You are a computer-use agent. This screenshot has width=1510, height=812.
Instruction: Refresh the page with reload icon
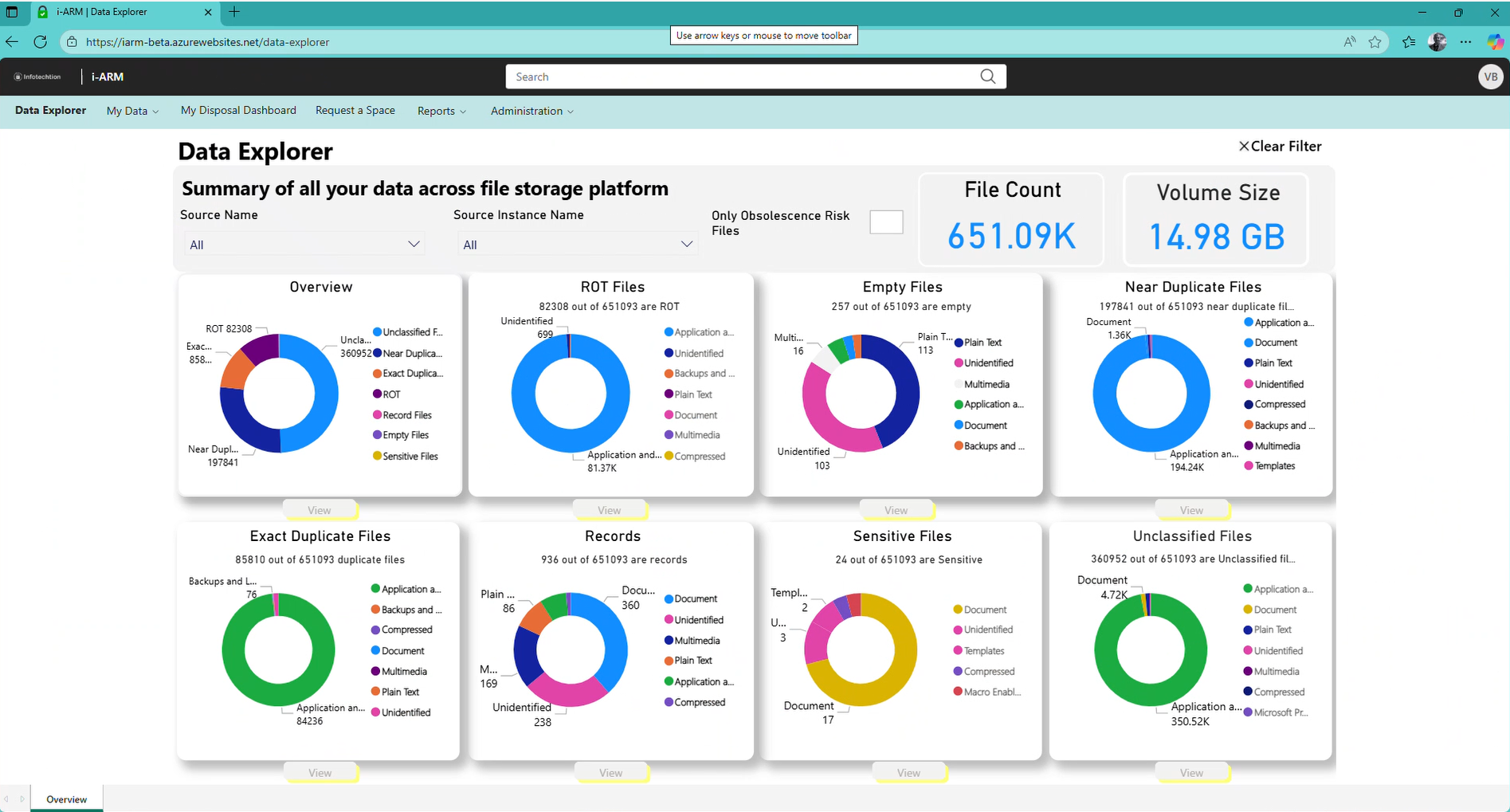coord(41,42)
